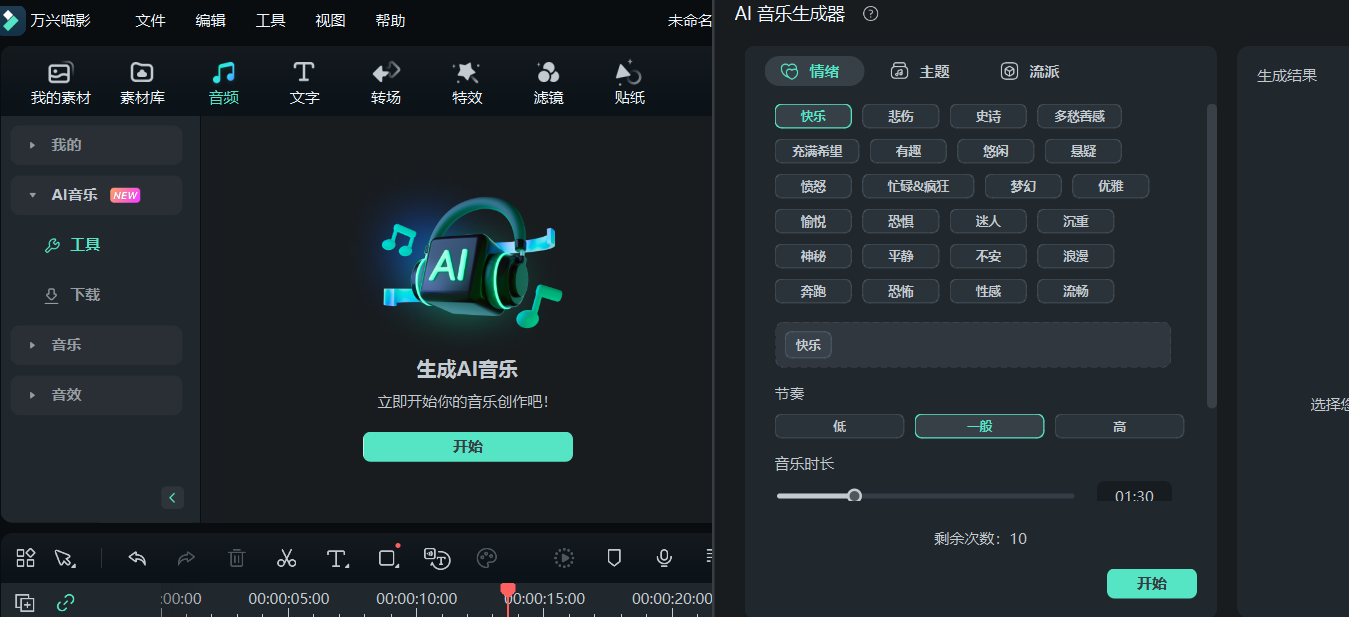
Task: Collapse the left sidebar with the chevron
Action: click(x=171, y=497)
